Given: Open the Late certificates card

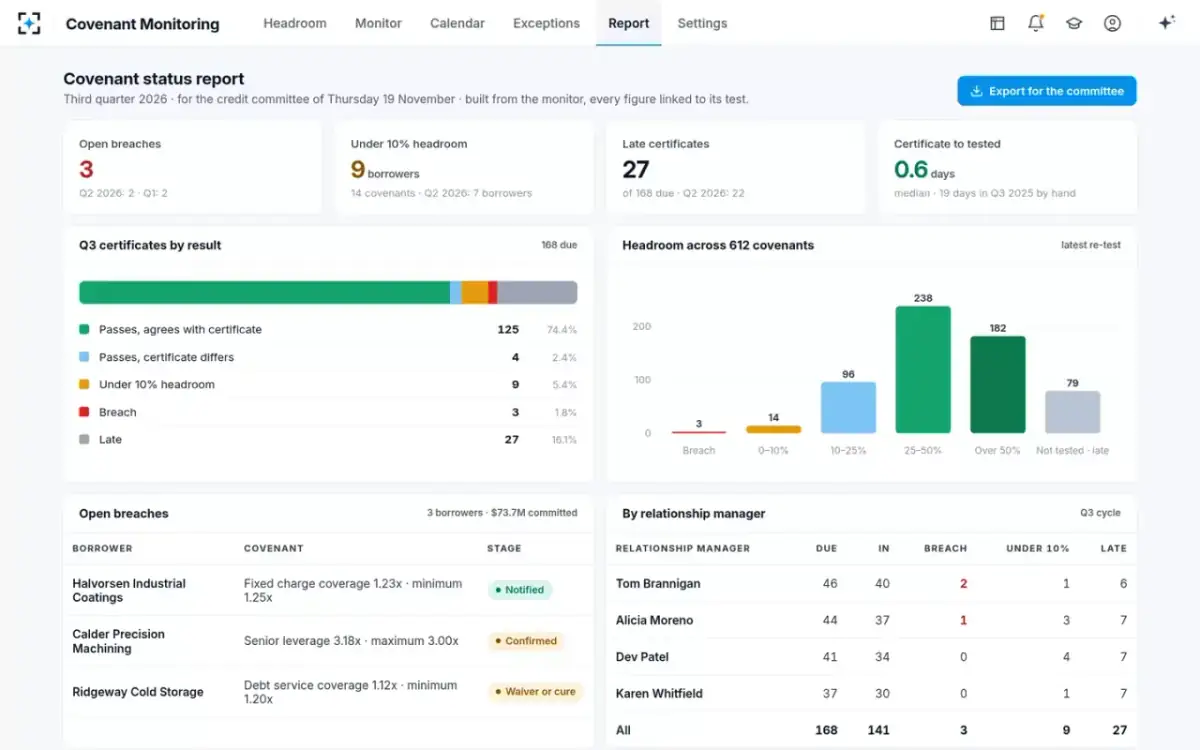Looking at the screenshot, I should 736,168.
